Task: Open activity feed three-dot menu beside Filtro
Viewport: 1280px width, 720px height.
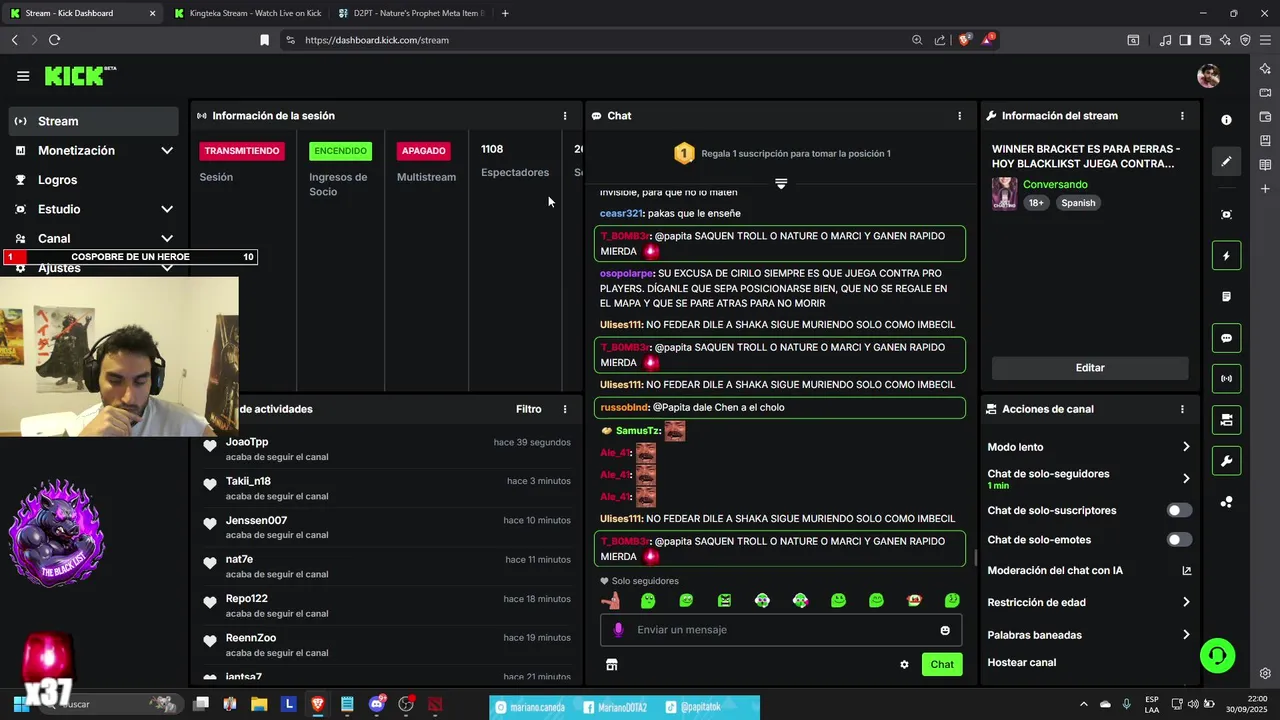Action: click(x=565, y=409)
